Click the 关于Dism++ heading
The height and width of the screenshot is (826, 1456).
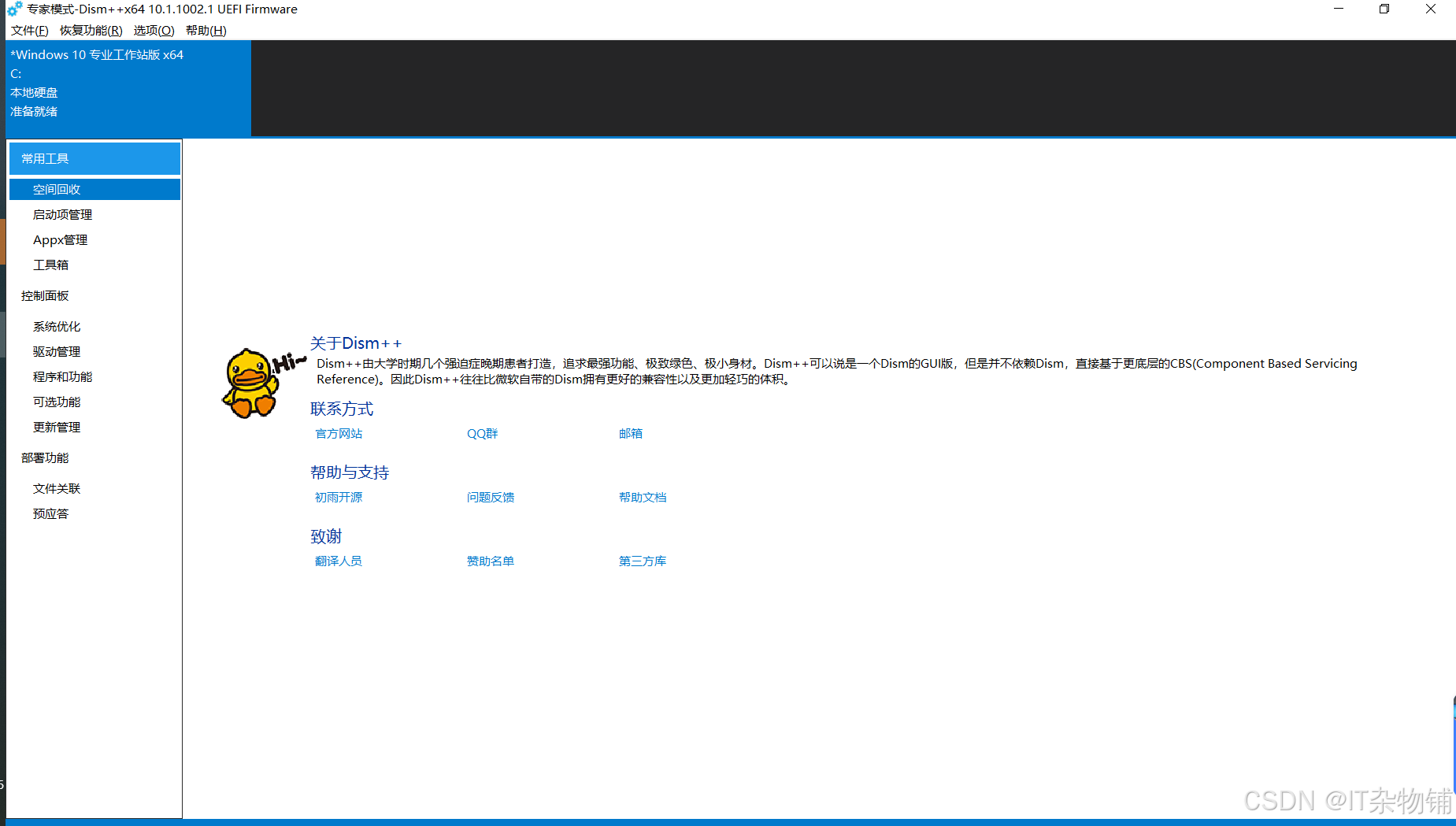pos(356,343)
